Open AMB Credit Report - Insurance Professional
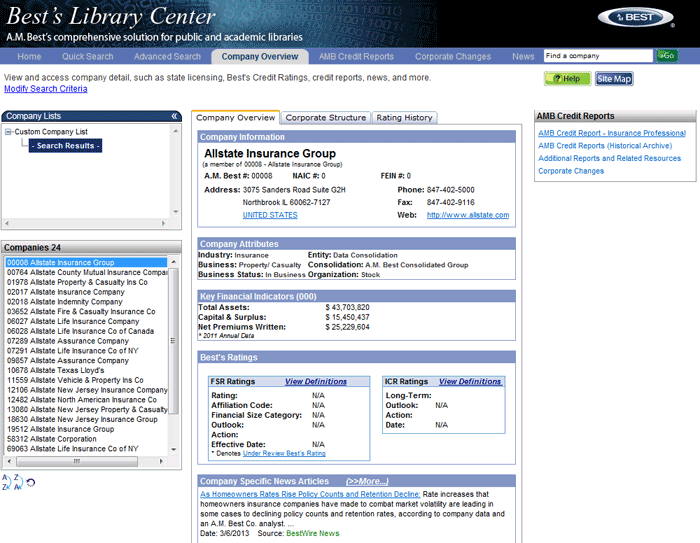The width and height of the screenshot is (700, 543). coord(612,133)
